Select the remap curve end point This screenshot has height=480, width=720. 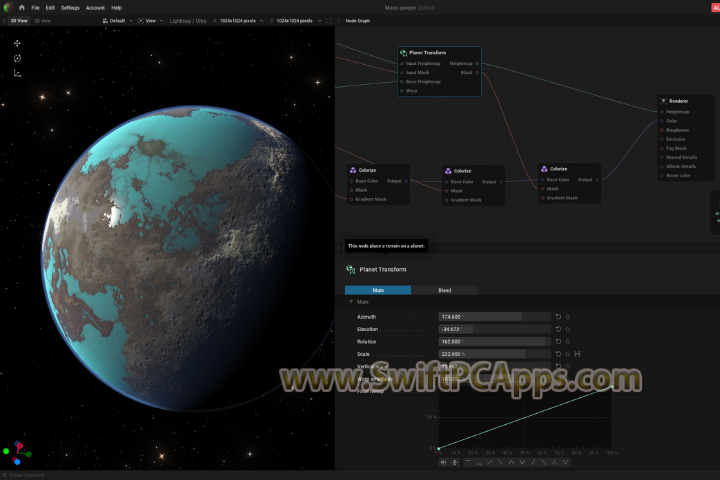pos(612,387)
